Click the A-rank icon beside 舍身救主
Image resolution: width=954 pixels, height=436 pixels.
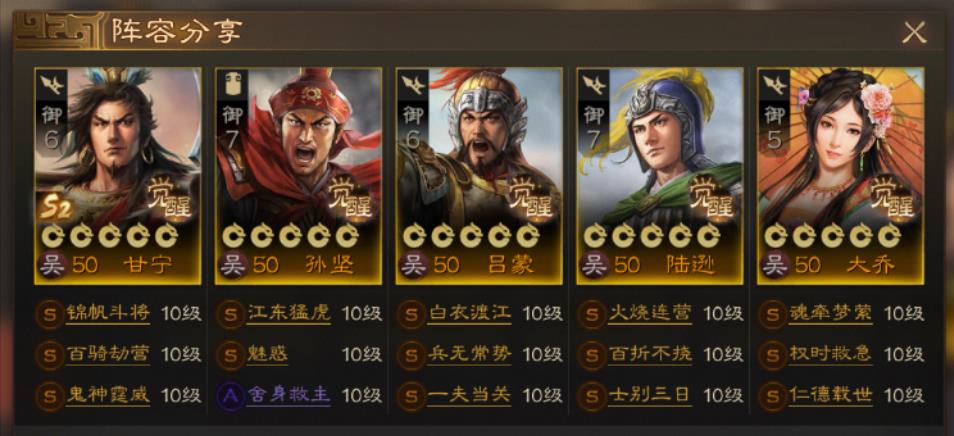[231, 396]
